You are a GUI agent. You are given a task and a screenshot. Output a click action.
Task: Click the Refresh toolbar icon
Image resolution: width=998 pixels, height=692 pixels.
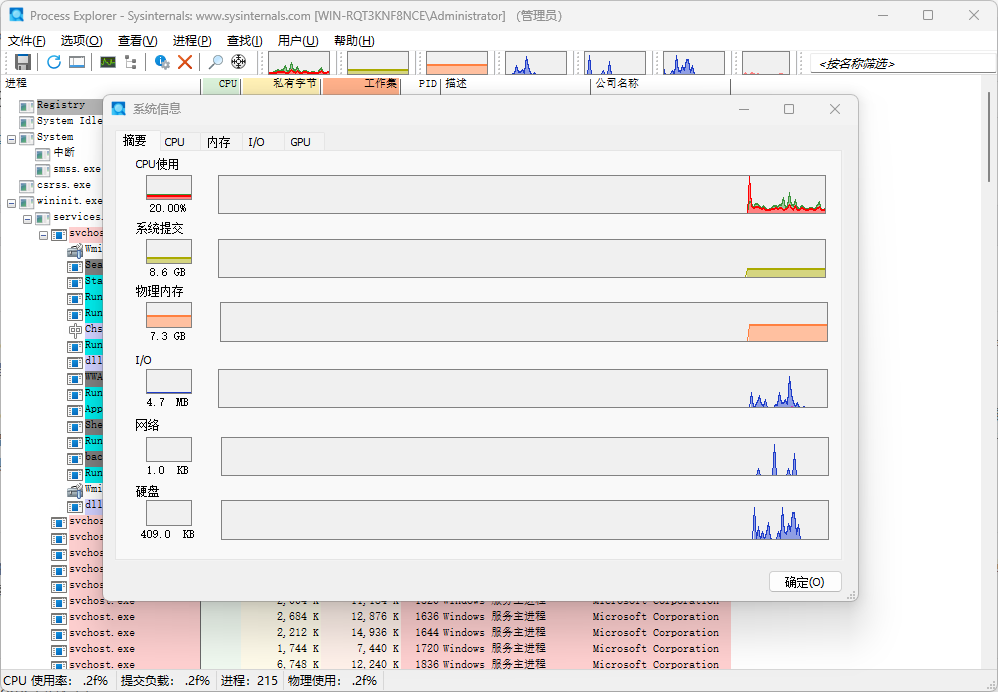(x=54, y=62)
